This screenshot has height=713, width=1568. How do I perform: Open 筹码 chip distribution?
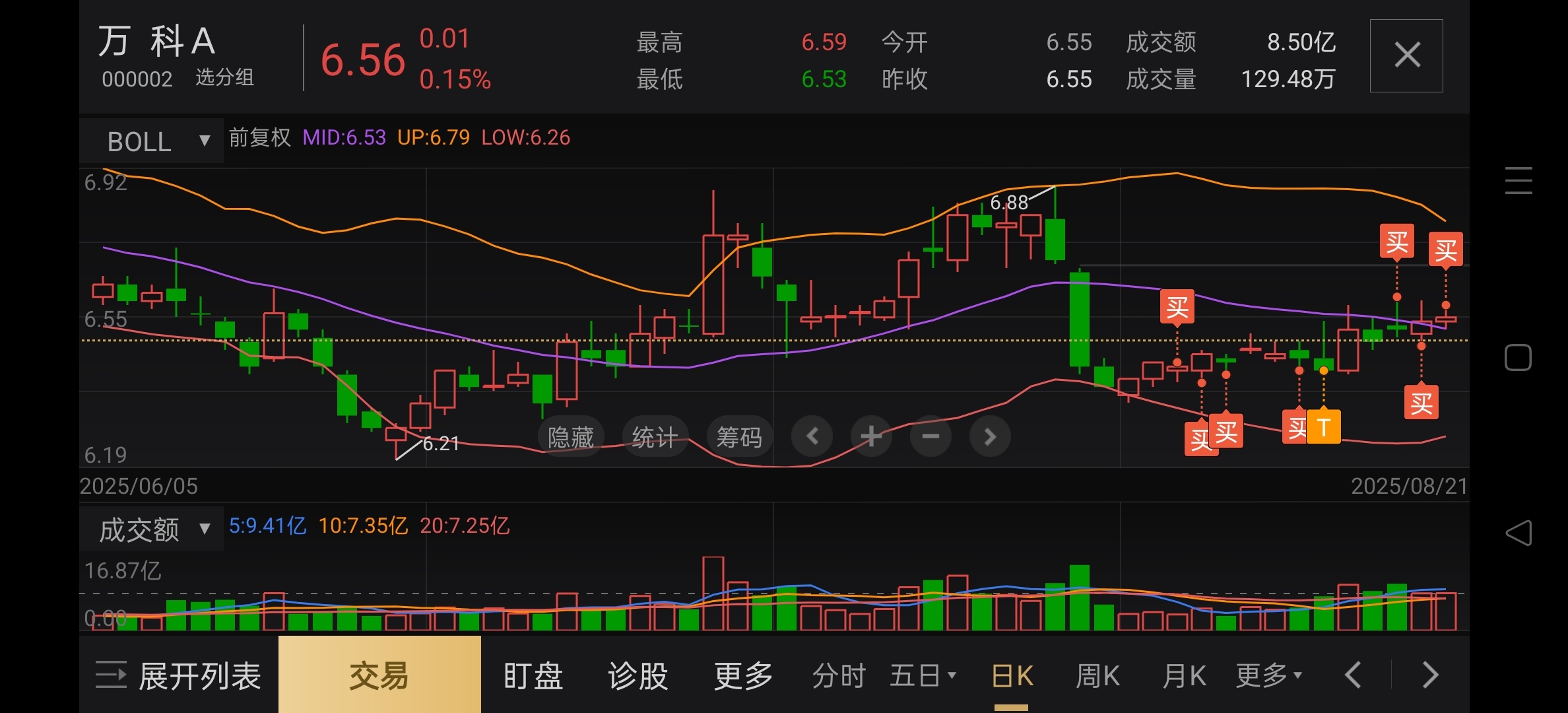[x=739, y=436]
